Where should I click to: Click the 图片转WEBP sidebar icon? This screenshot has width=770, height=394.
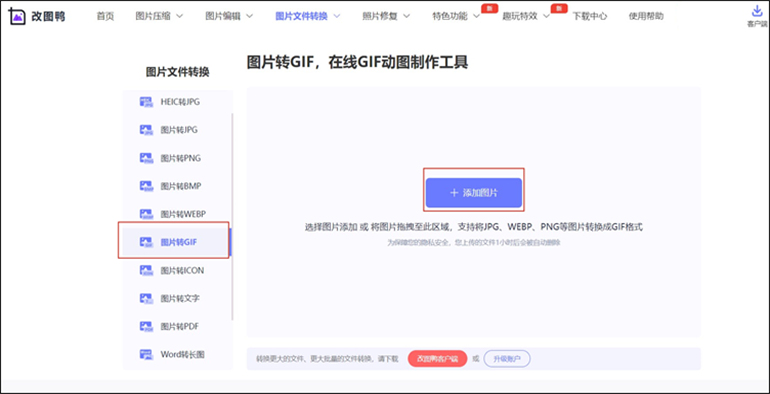click(146, 214)
